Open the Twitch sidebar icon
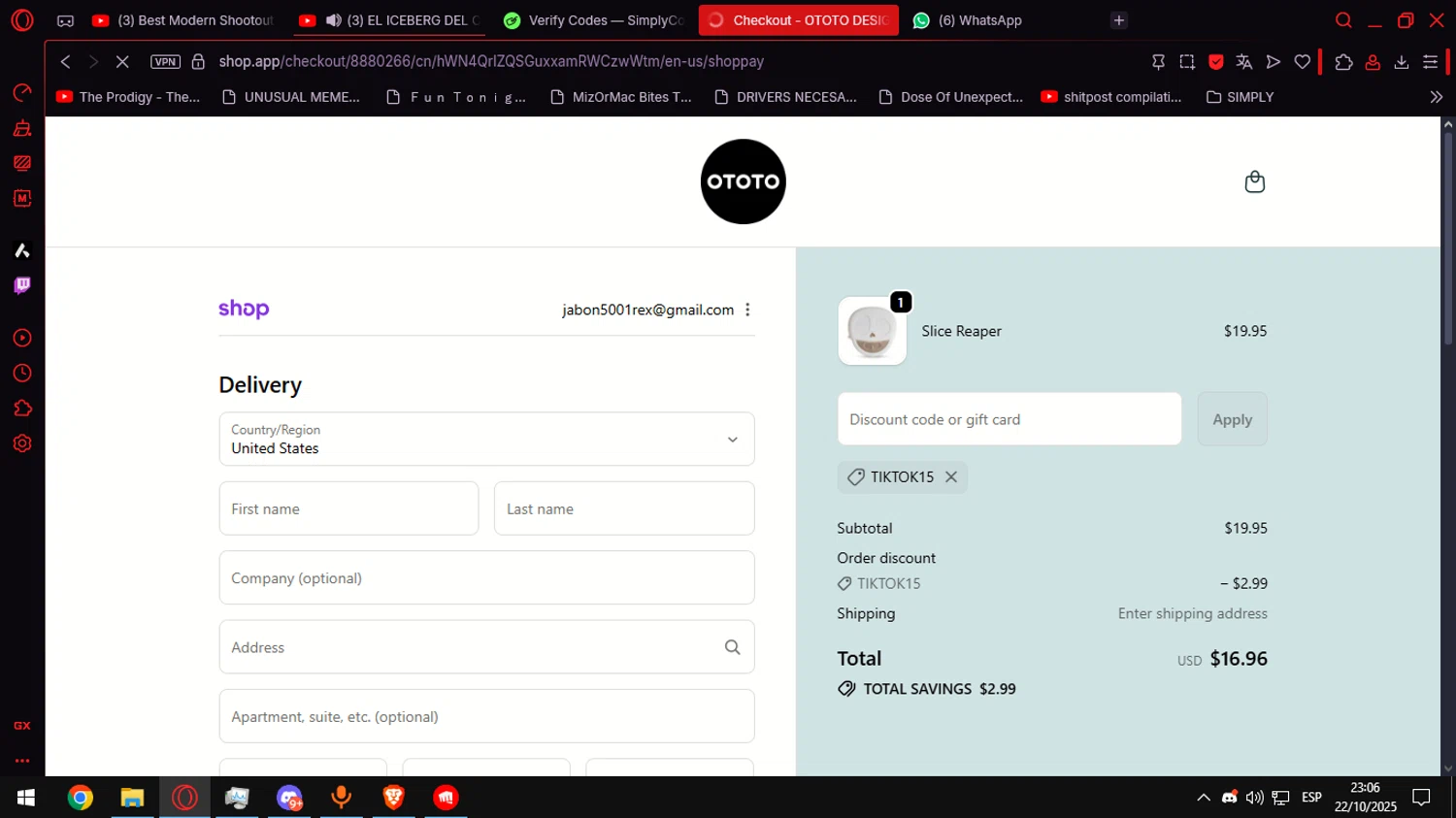The width and height of the screenshot is (1456, 818). coord(21,285)
